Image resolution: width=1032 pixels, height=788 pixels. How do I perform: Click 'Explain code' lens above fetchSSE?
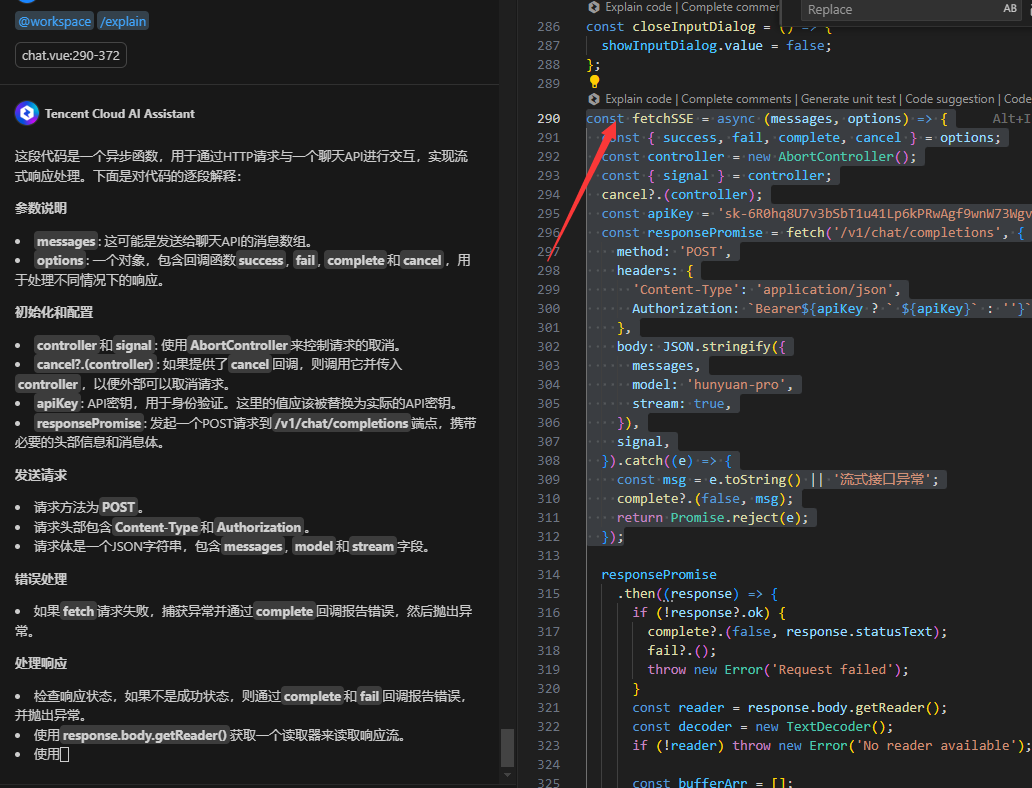pyautogui.click(x=638, y=99)
